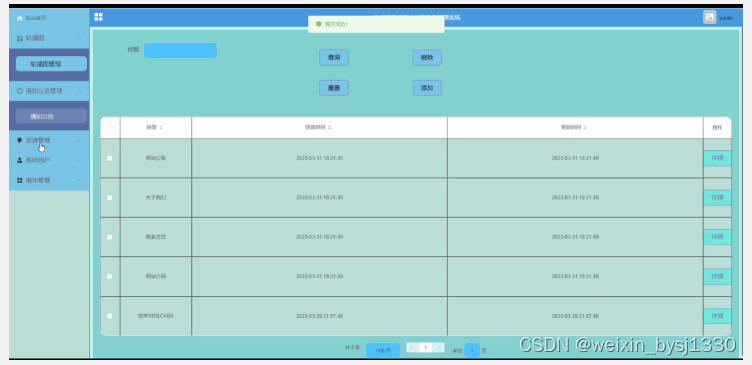Viewport: 752px width, 365px height.
Task: Check the 联系方式 row checkbox
Action: tap(109, 237)
